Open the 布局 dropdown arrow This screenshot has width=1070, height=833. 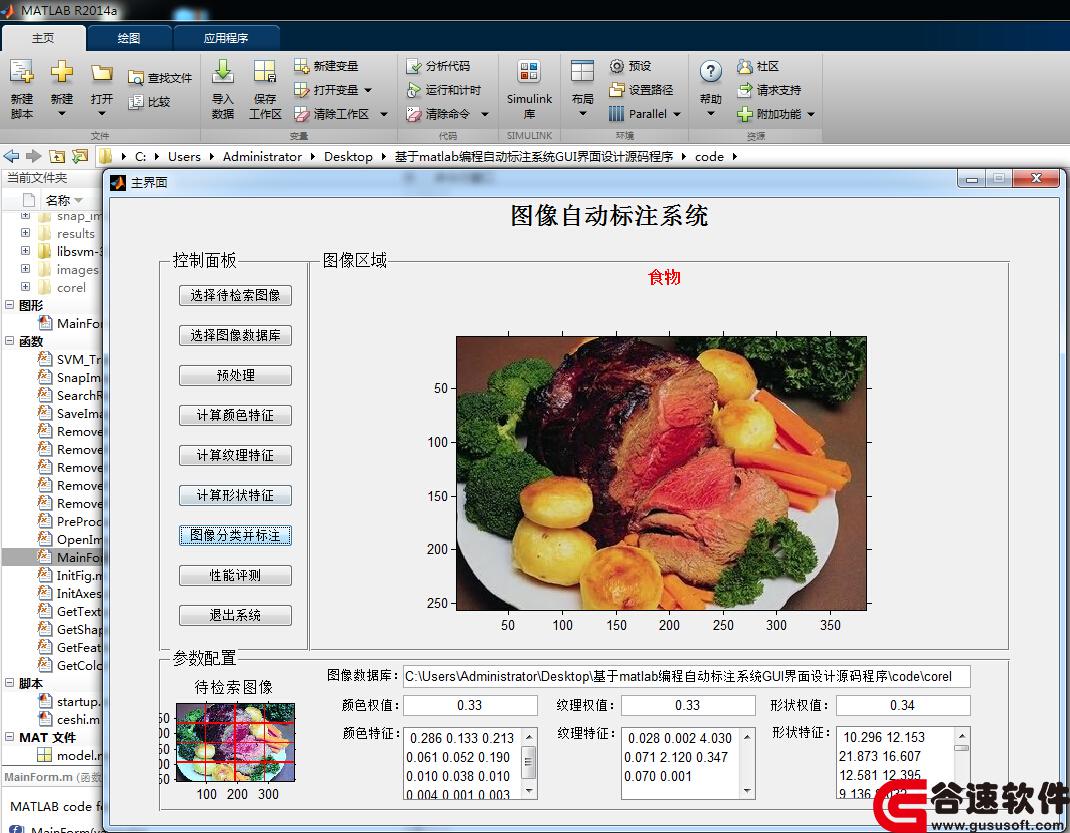[x=582, y=114]
